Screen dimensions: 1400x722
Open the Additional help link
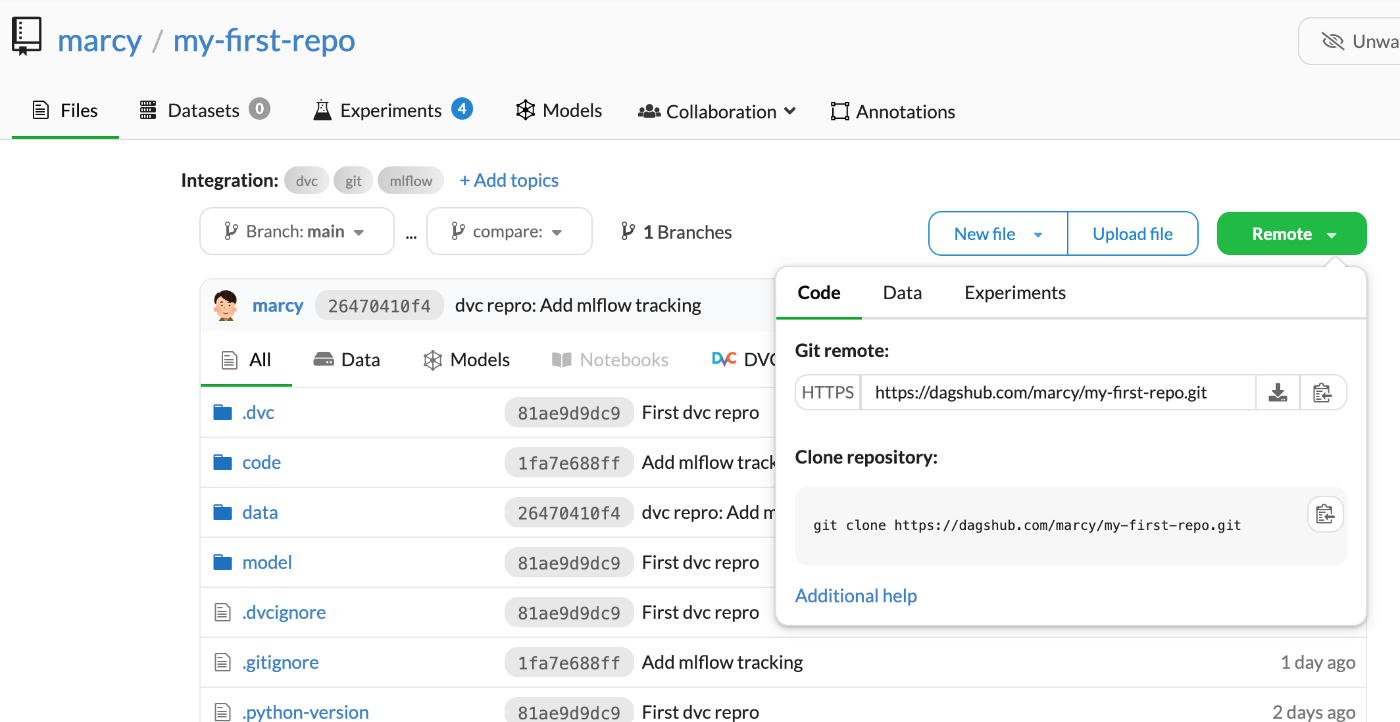point(856,596)
